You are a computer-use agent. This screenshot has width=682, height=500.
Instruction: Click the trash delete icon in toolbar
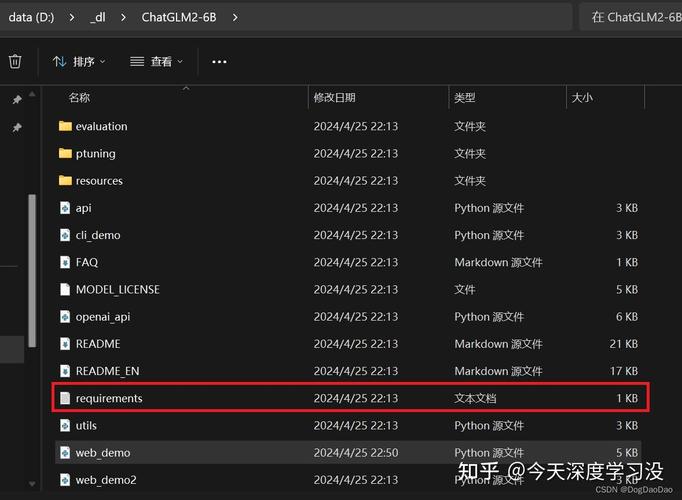coord(15,61)
